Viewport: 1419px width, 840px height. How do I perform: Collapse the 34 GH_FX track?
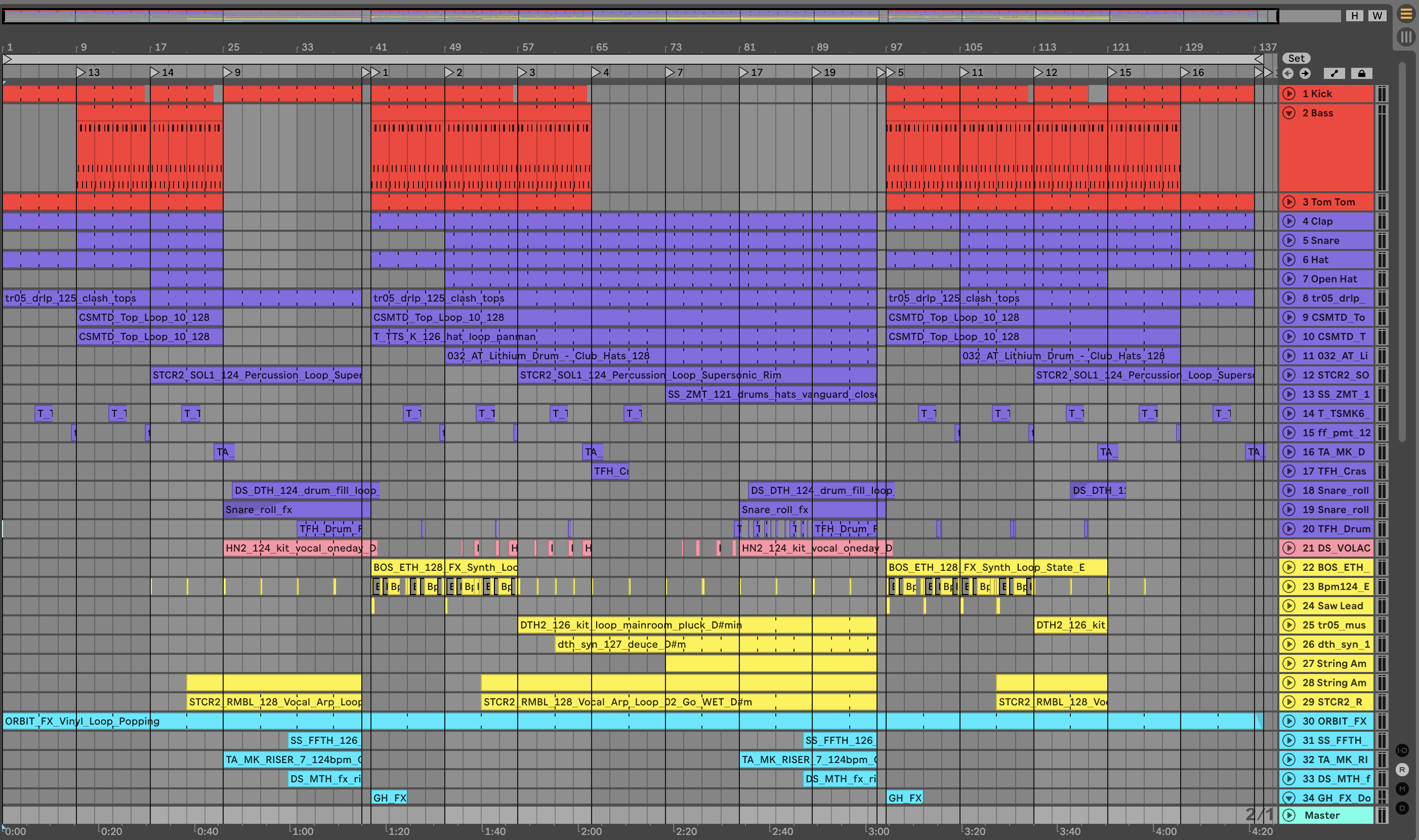click(1289, 797)
